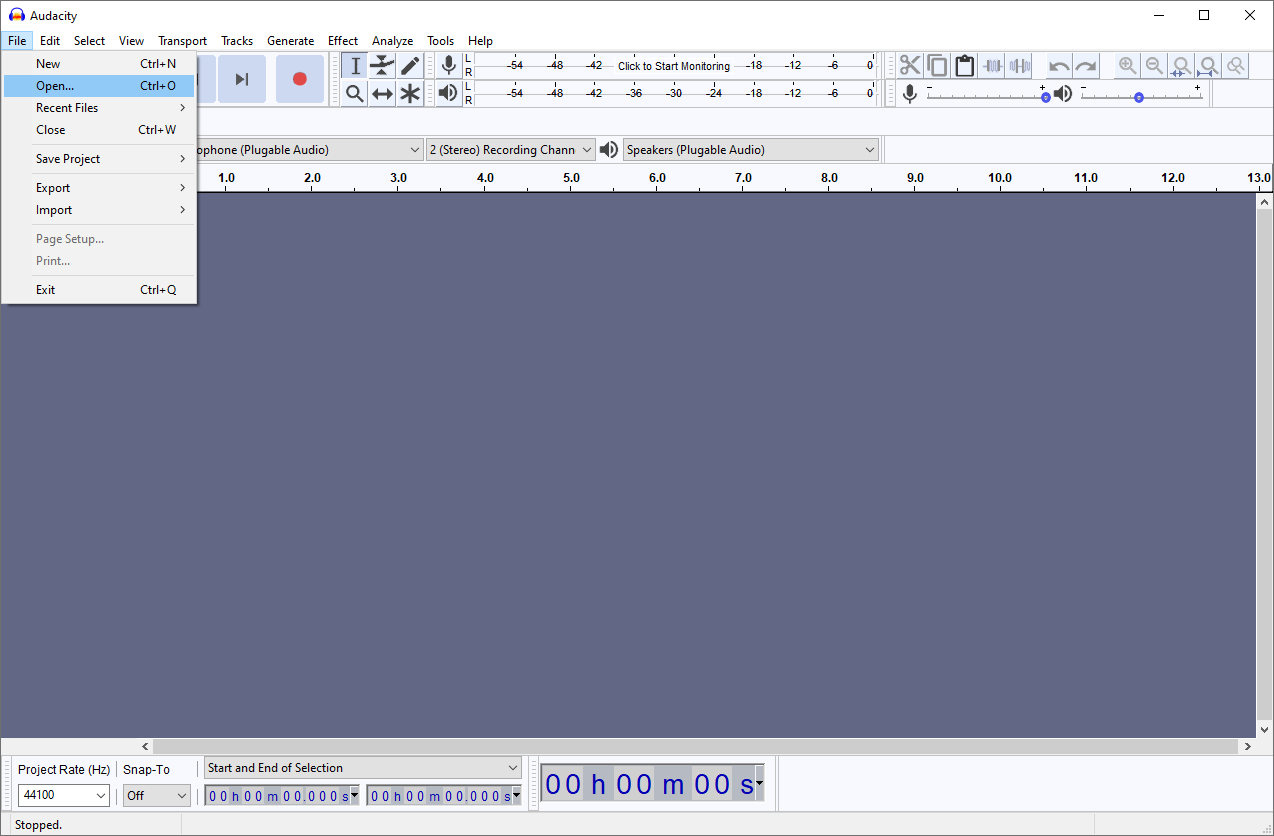Click the Redo arrow icon

coord(1086,66)
